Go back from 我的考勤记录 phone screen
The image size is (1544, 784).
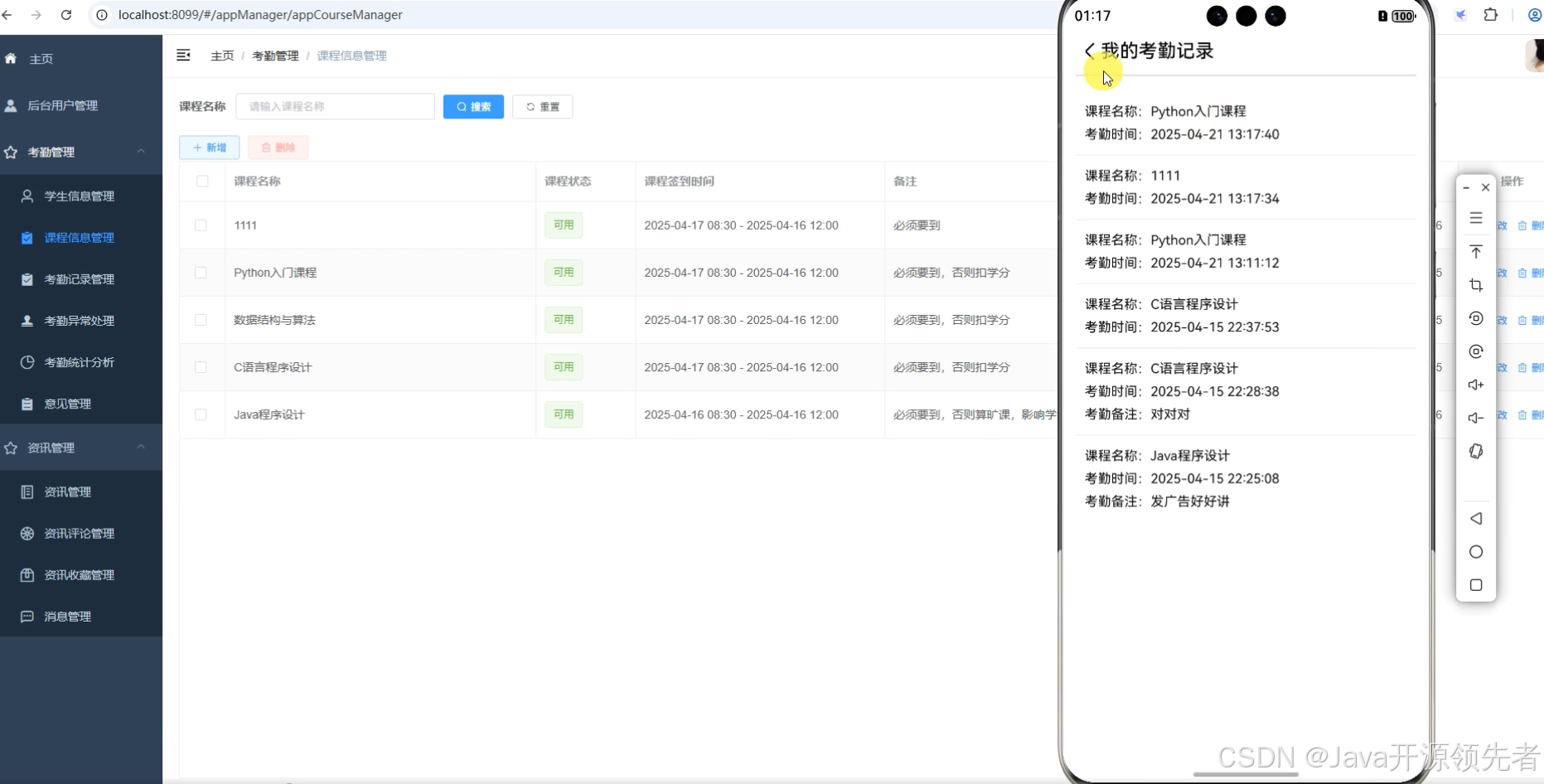[x=1090, y=51]
